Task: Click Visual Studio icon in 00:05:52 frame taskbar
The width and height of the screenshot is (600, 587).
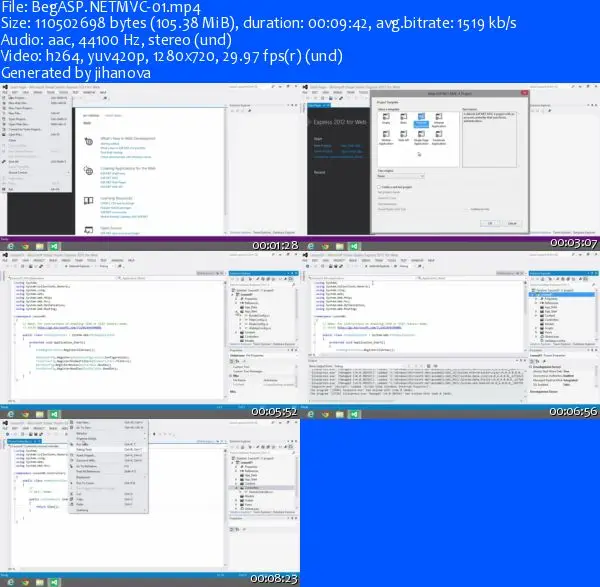Action: (x=54, y=414)
